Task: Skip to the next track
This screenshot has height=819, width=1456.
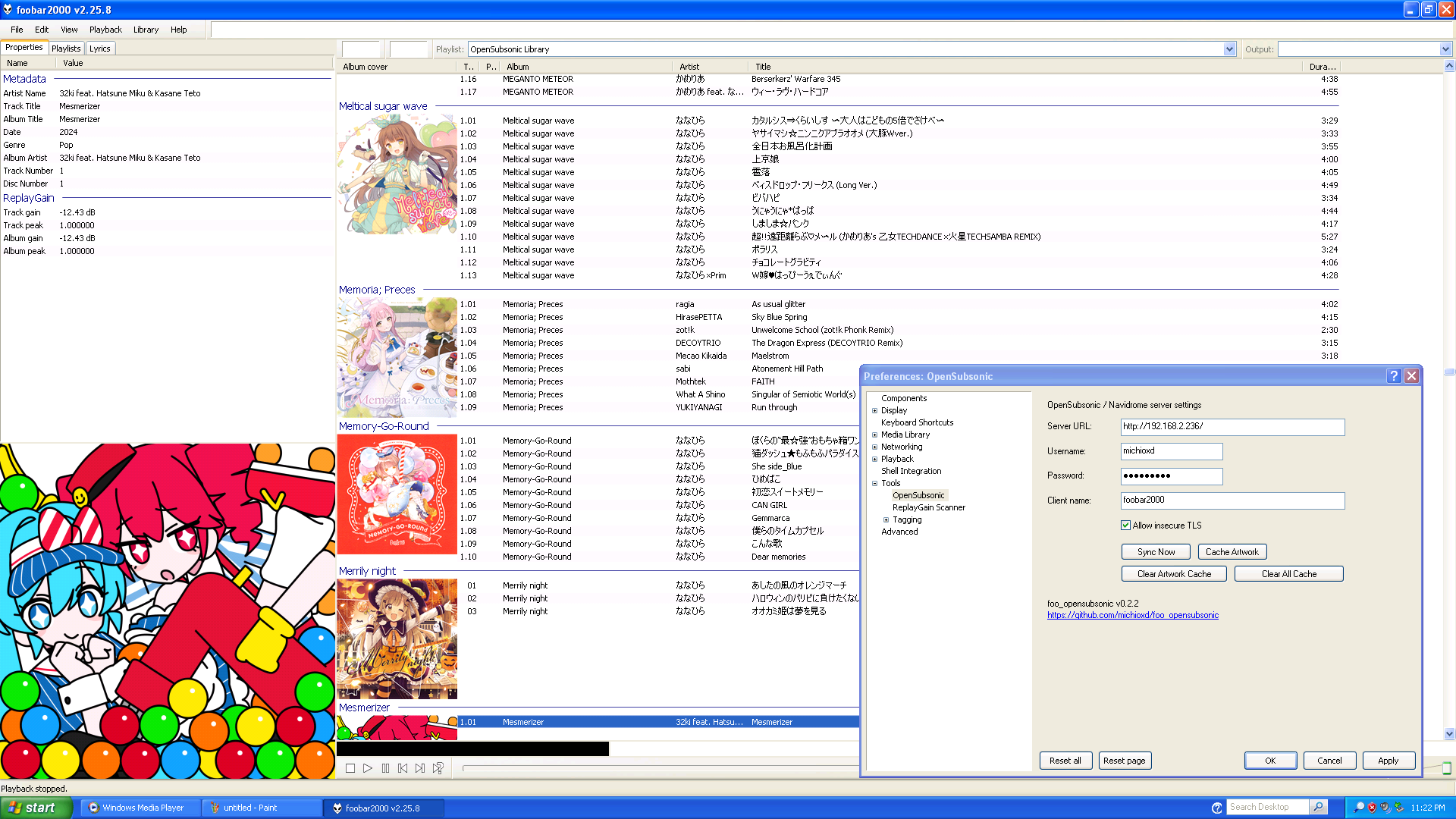Action: point(420,768)
